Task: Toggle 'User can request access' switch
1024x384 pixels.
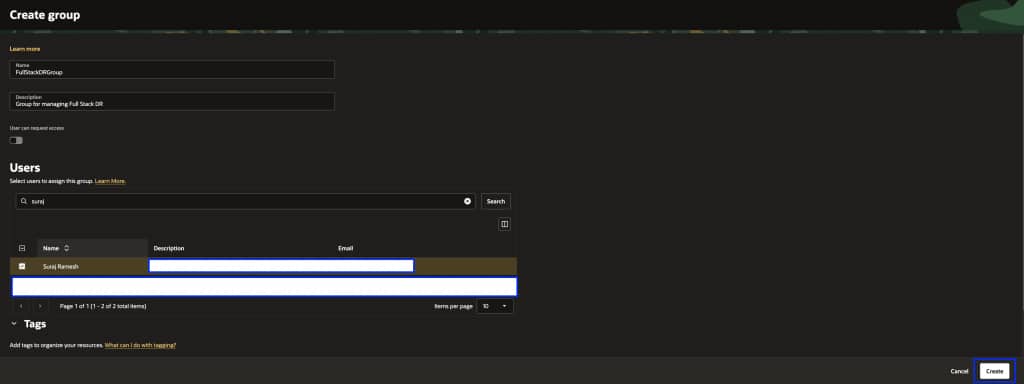Action: 16,140
